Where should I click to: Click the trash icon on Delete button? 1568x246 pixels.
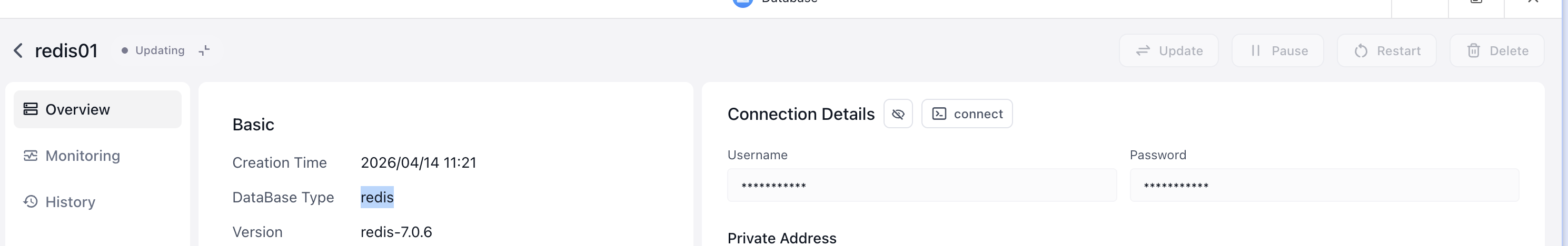coord(1474,51)
